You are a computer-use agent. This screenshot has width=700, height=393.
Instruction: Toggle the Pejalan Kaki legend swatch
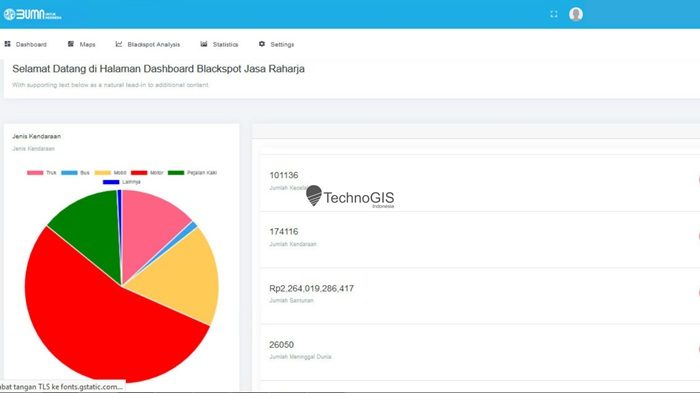(x=176, y=172)
